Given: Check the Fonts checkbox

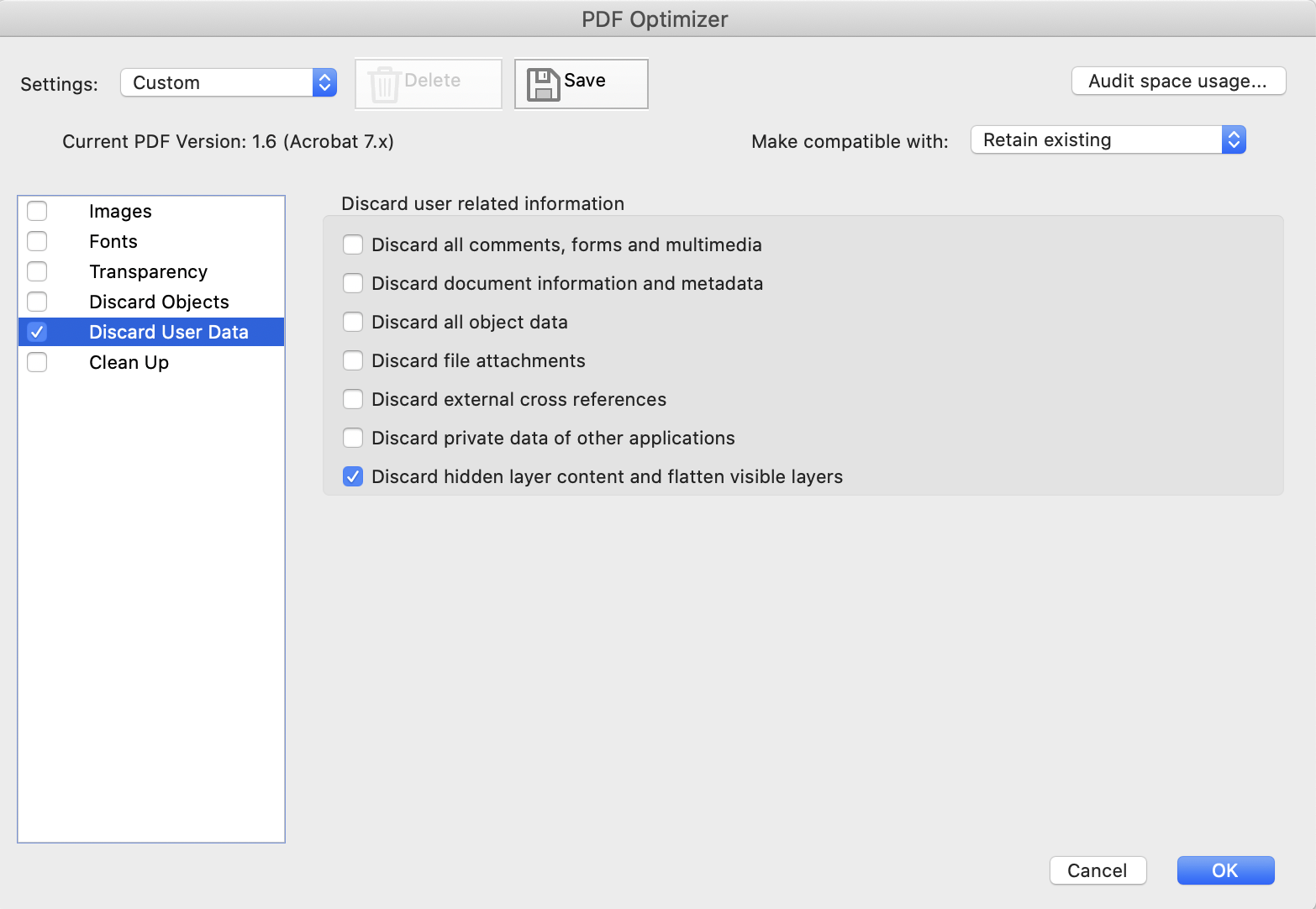Looking at the screenshot, I should pos(37,241).
